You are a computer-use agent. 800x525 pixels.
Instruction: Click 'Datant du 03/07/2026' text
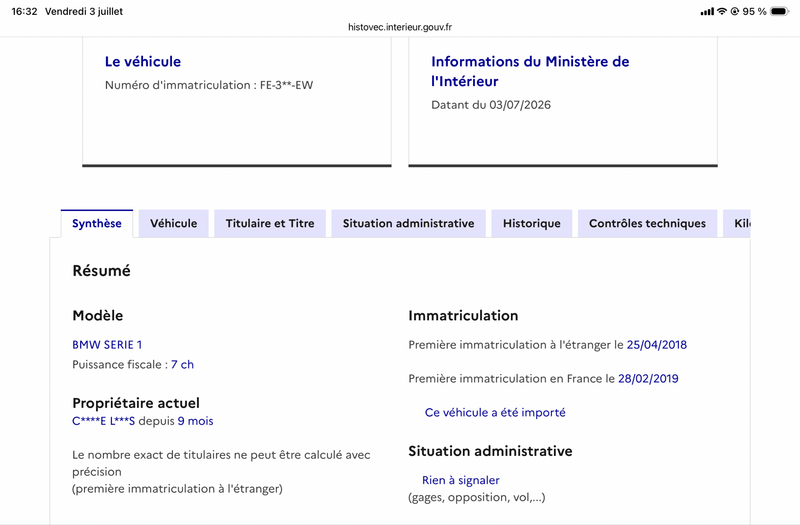click(491, 105)
